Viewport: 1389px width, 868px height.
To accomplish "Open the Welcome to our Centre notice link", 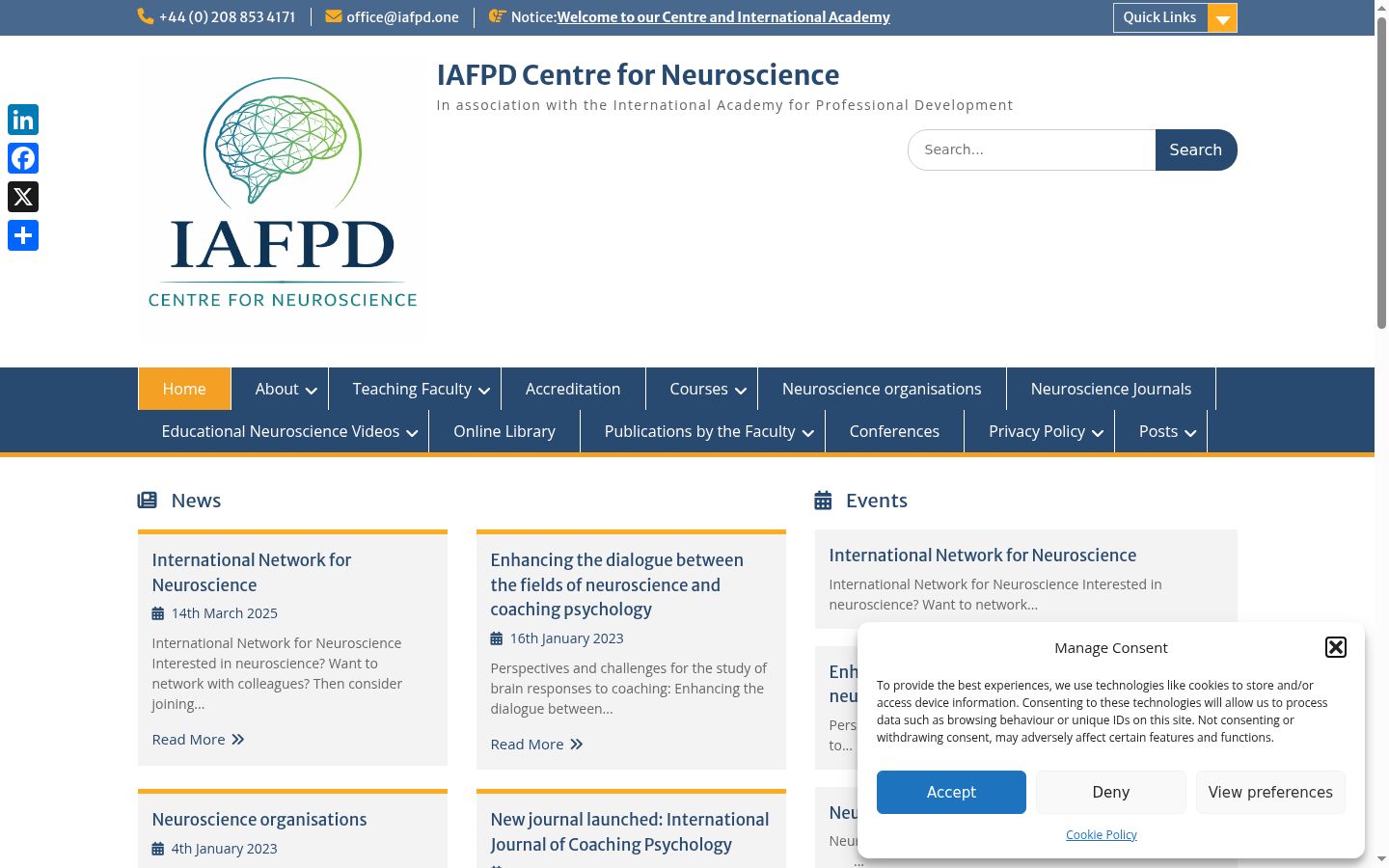I will pos(723,16).
